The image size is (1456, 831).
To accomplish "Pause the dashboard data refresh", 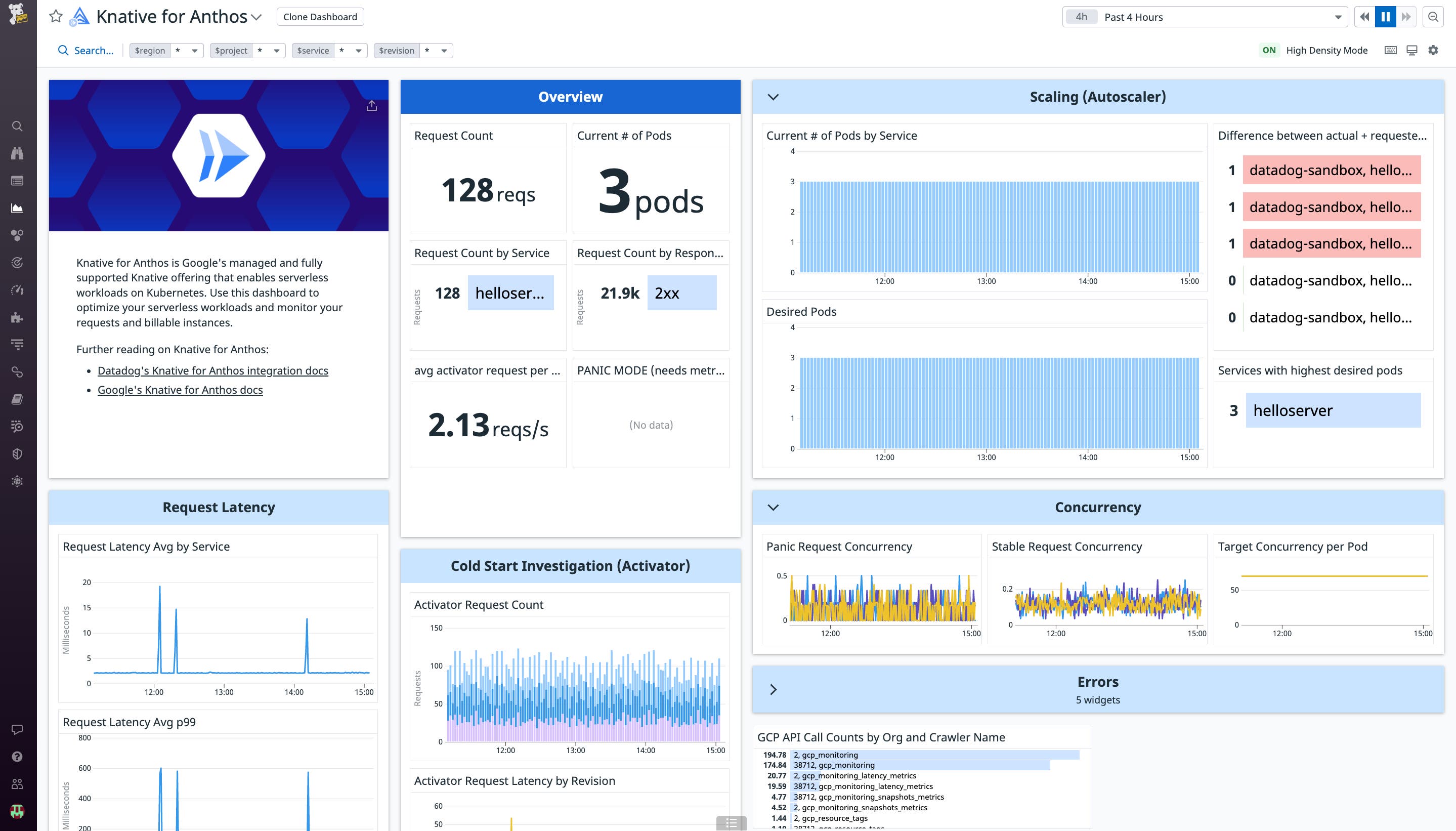I will (1385, 17).
